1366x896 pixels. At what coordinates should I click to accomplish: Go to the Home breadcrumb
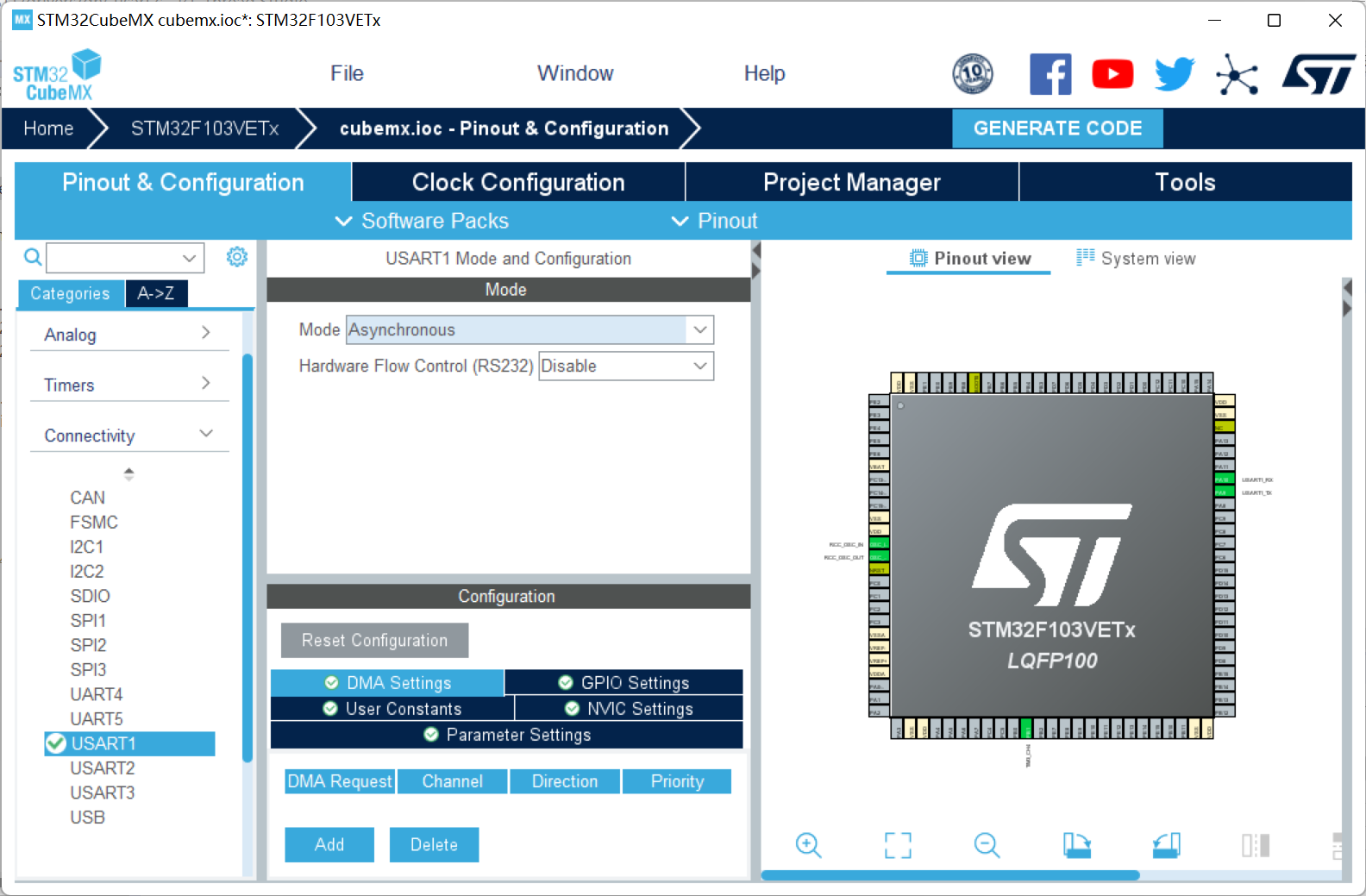[48, 128]
